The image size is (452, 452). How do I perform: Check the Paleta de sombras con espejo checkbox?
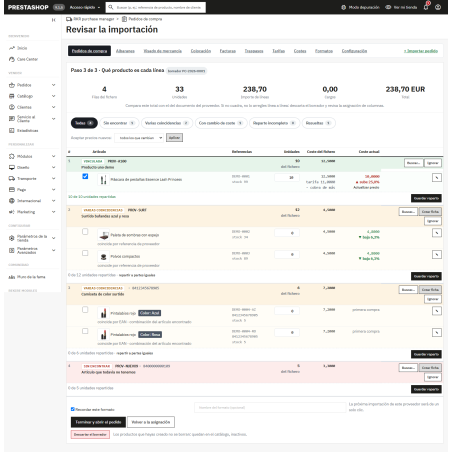coord(85,231)
